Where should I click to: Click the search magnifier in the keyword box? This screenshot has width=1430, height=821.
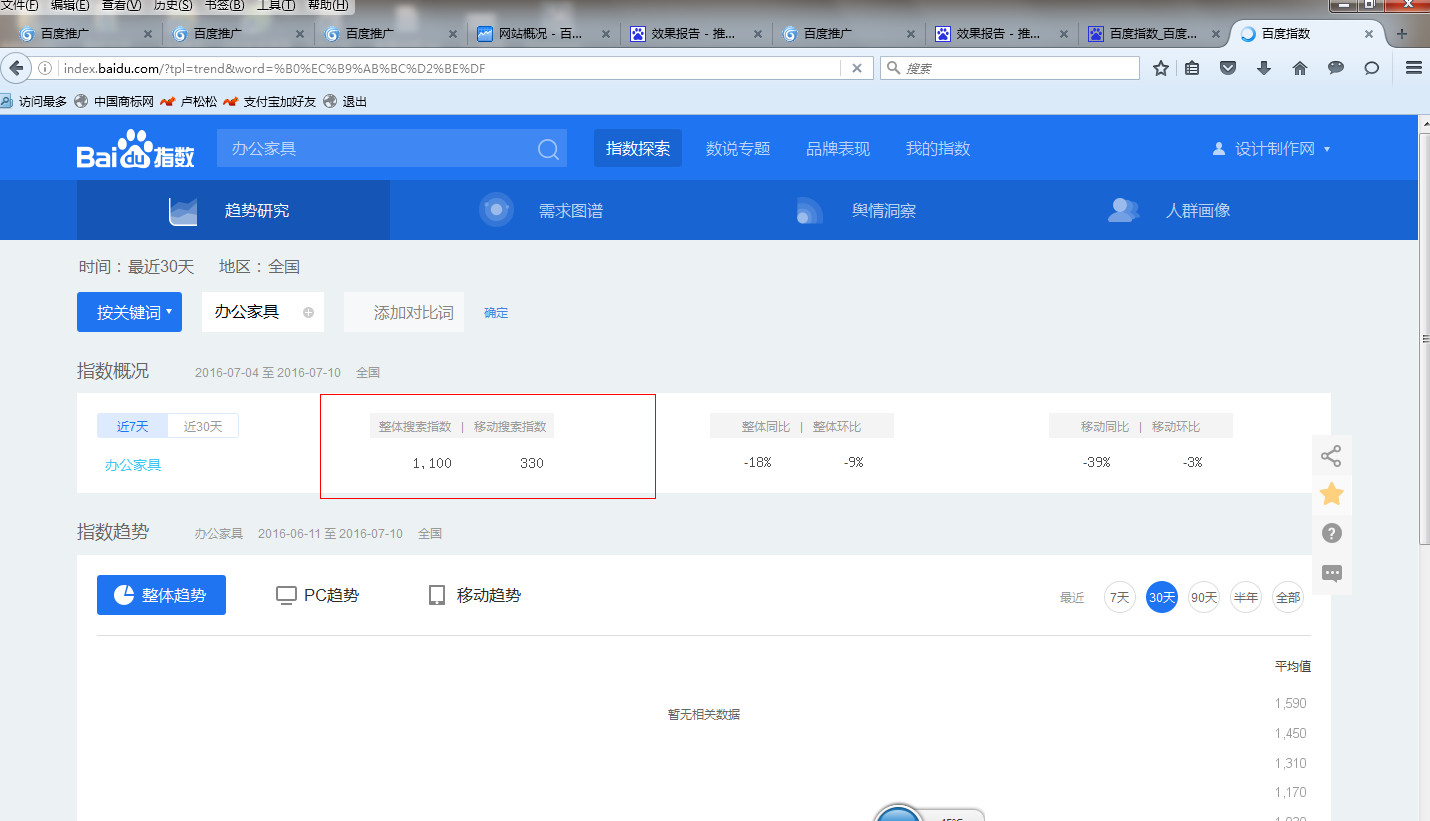(x=547, y=148)
